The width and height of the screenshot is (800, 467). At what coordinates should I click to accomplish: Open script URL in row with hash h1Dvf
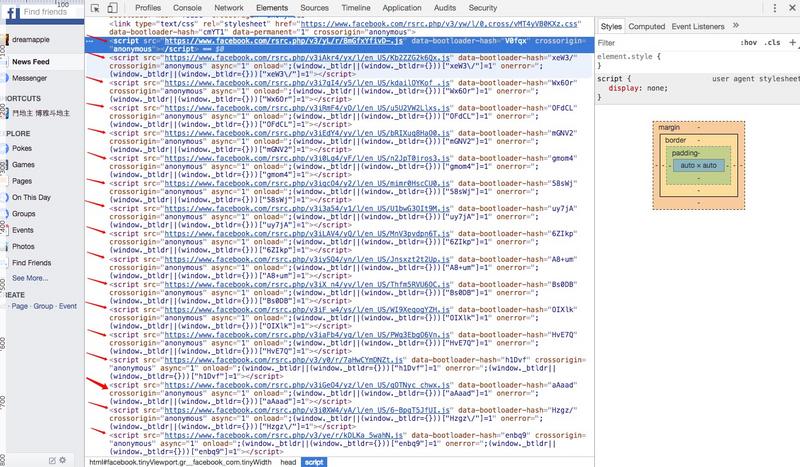pos(284,360)
